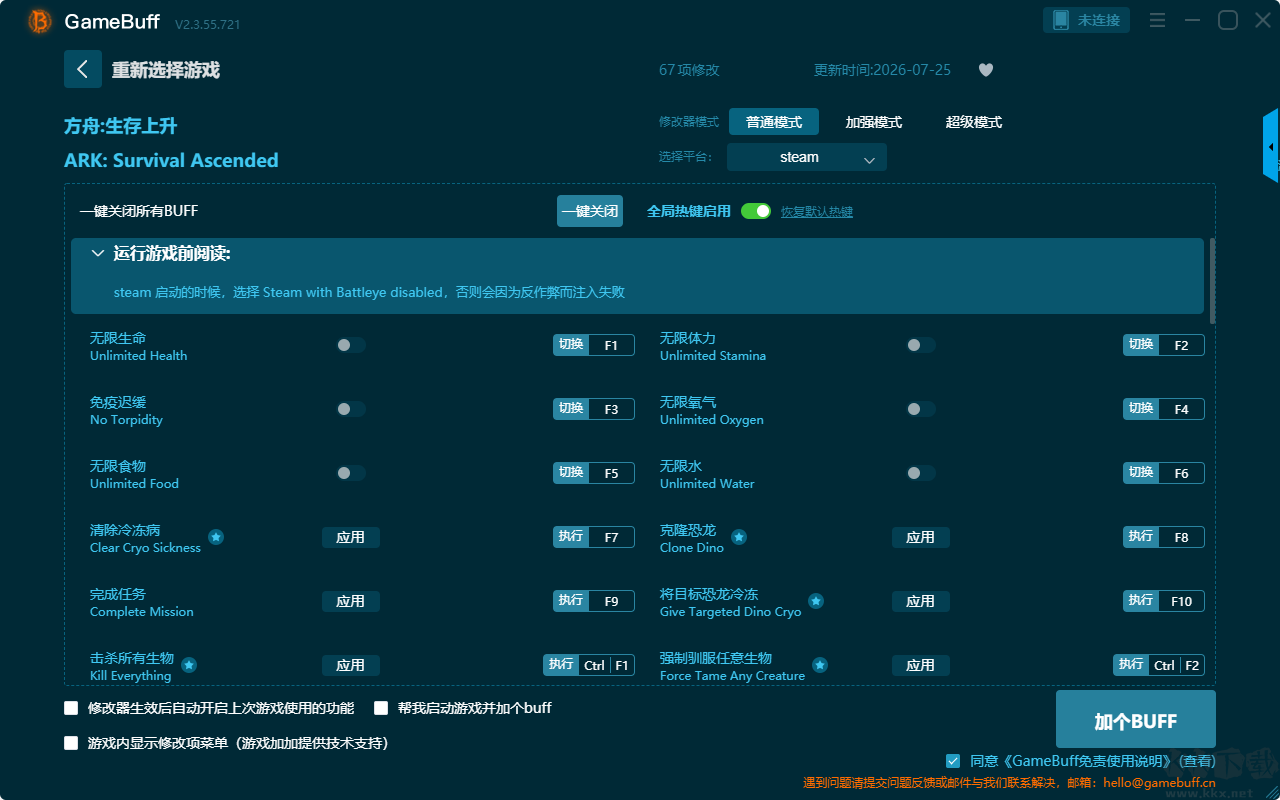The width and height of the screenshot is (1280, 800).
Task: Click the cheat list vertical scrollbar
Action: [1213, 280]
